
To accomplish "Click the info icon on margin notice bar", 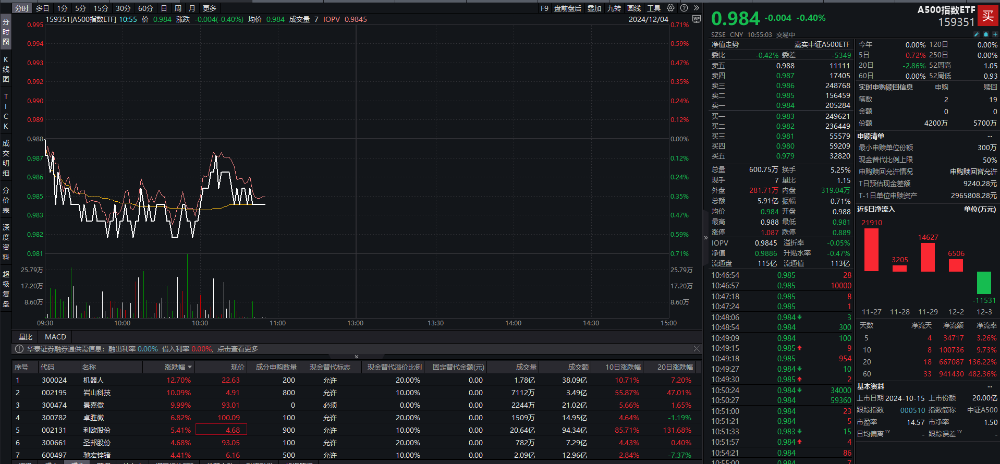I will [x=17, y=349].
